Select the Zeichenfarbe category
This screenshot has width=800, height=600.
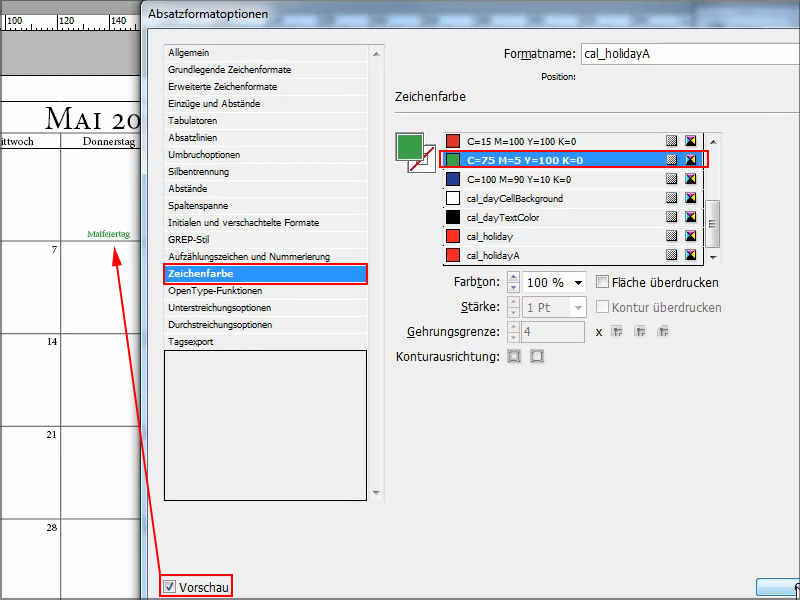click(x=265, y=273)
